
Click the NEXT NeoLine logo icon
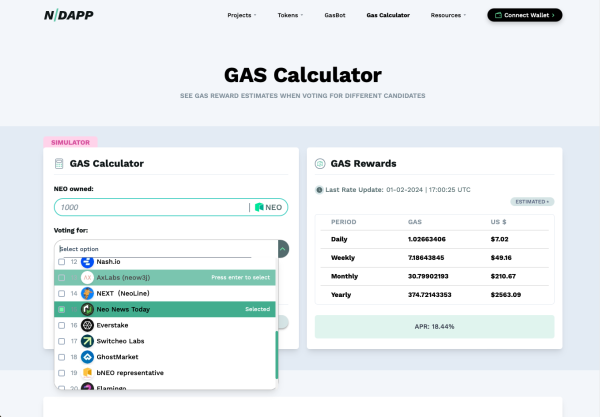point(87,293)
